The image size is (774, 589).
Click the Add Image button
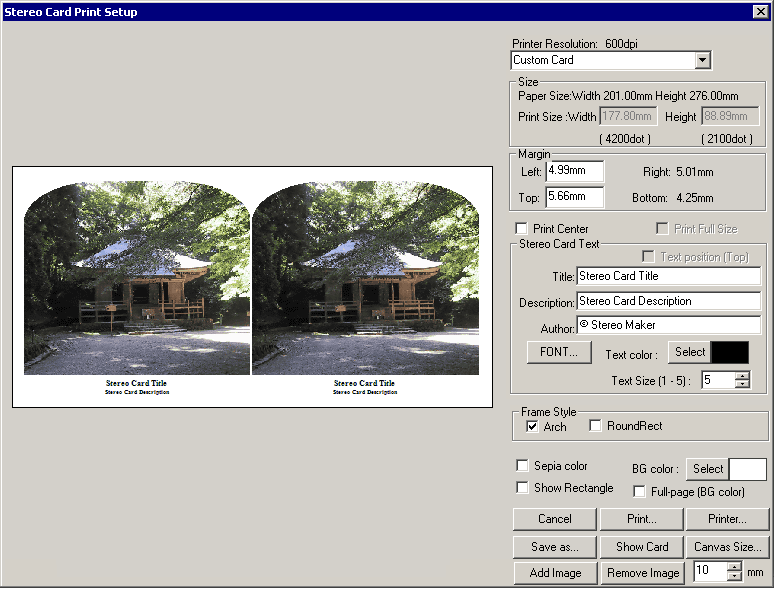tap(555, 573)
